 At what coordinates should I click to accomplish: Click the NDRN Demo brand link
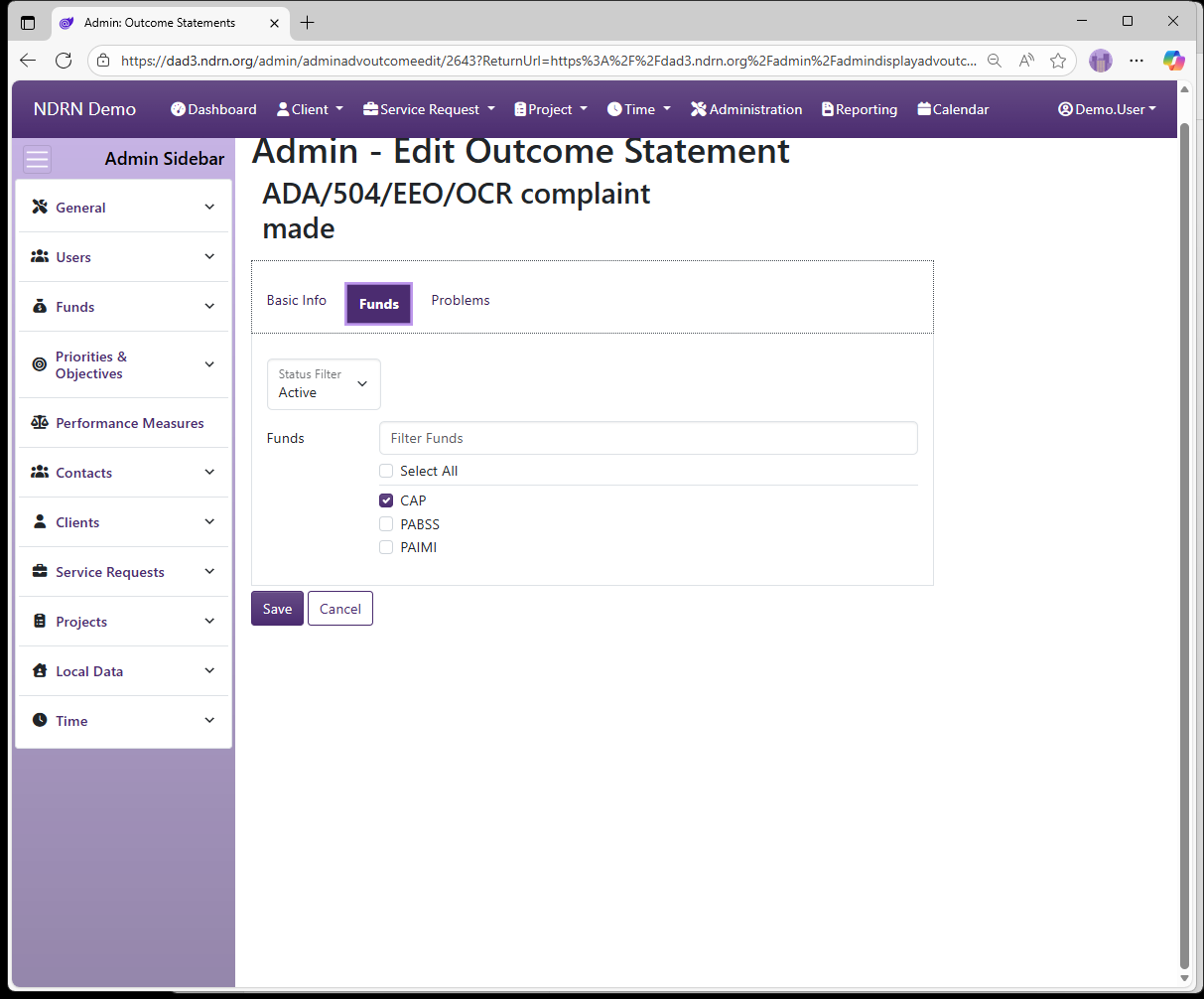tap(84, 109)
